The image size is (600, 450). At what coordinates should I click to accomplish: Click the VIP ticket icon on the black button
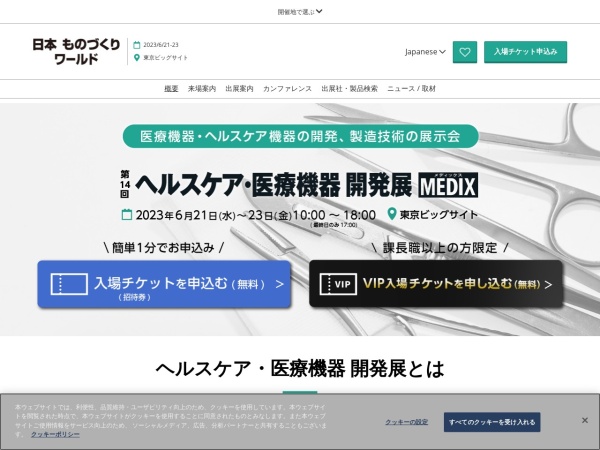click(x=338, y=284)
